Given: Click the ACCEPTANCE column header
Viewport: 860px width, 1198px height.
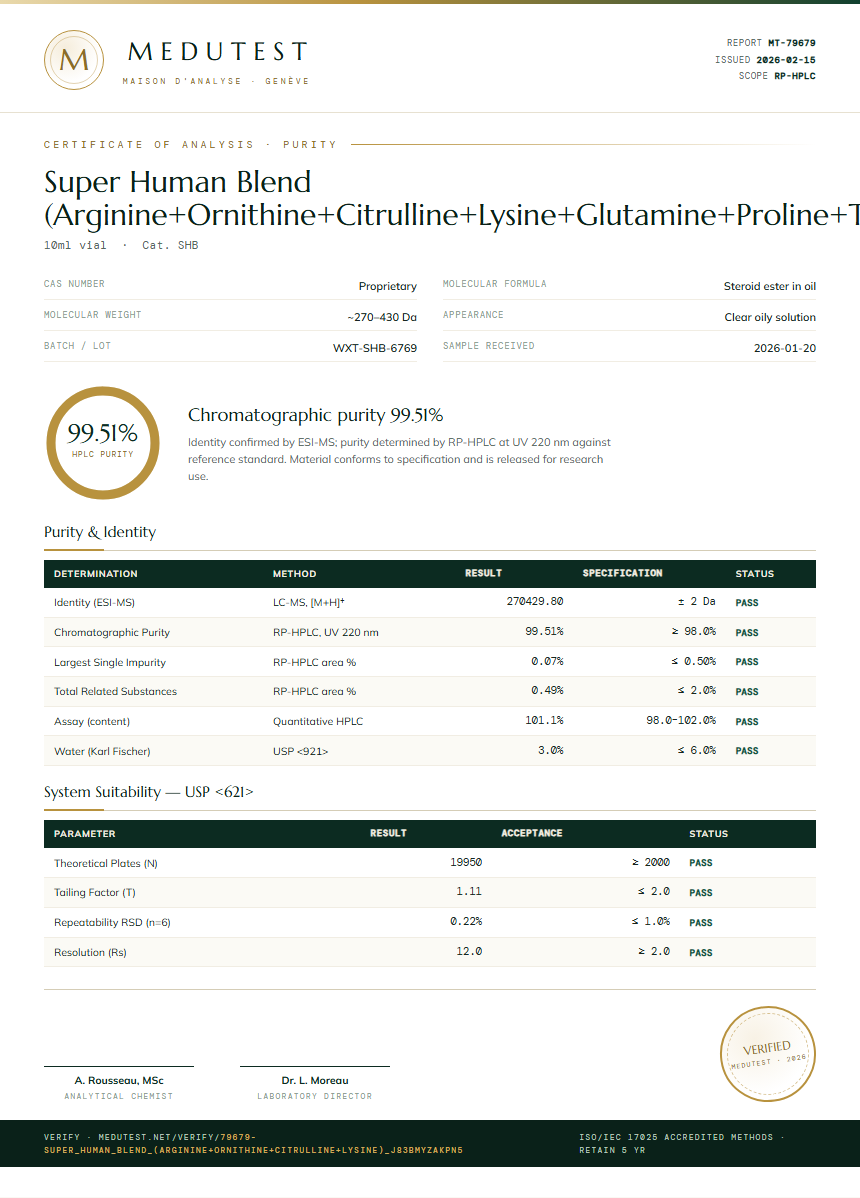Looking at the screenshot, I should click(x=532, y=833).
